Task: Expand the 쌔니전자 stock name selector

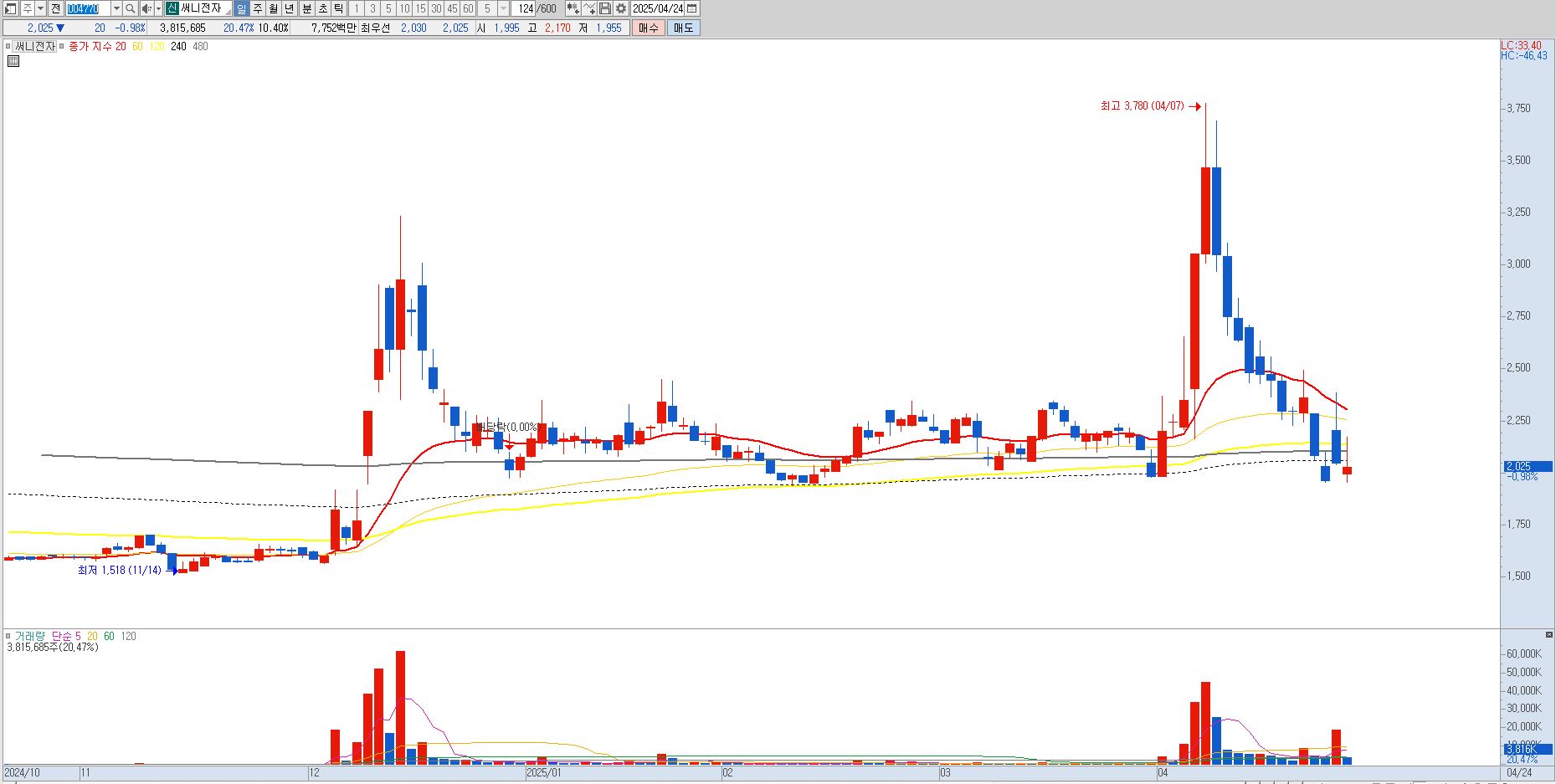Action: (x=227, y=12)
